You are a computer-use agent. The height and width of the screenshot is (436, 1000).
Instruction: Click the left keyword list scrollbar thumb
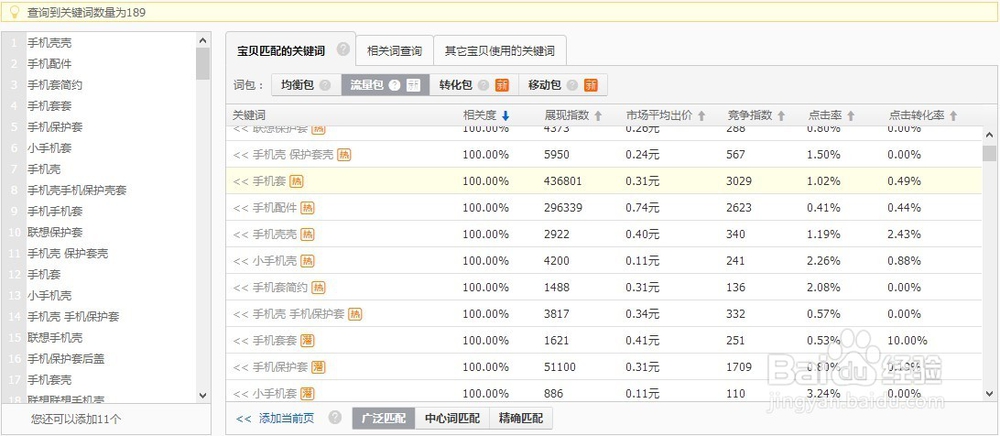click(203, 63)
